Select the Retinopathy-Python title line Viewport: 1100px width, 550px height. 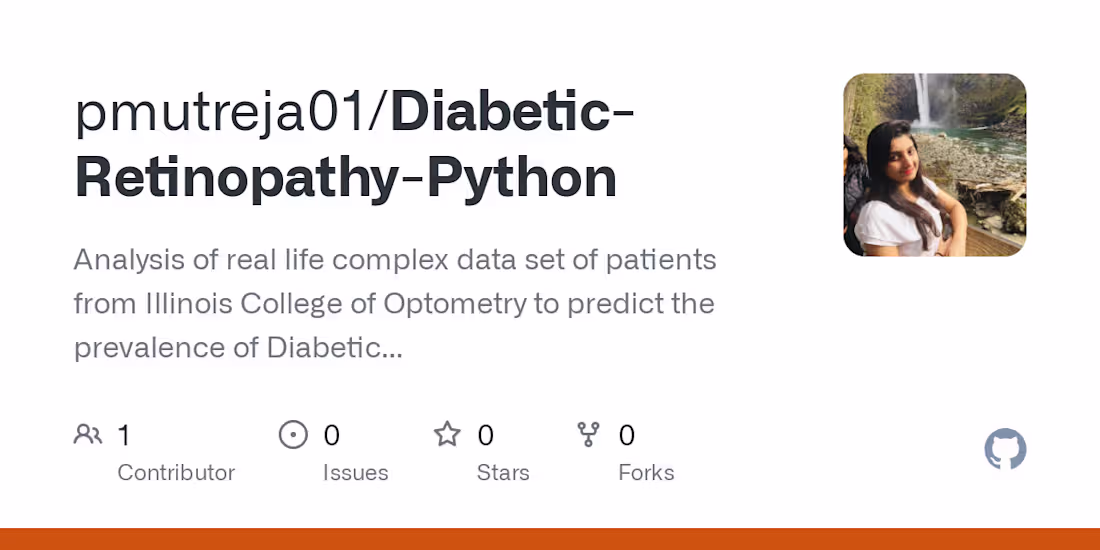tap(346, 177)
